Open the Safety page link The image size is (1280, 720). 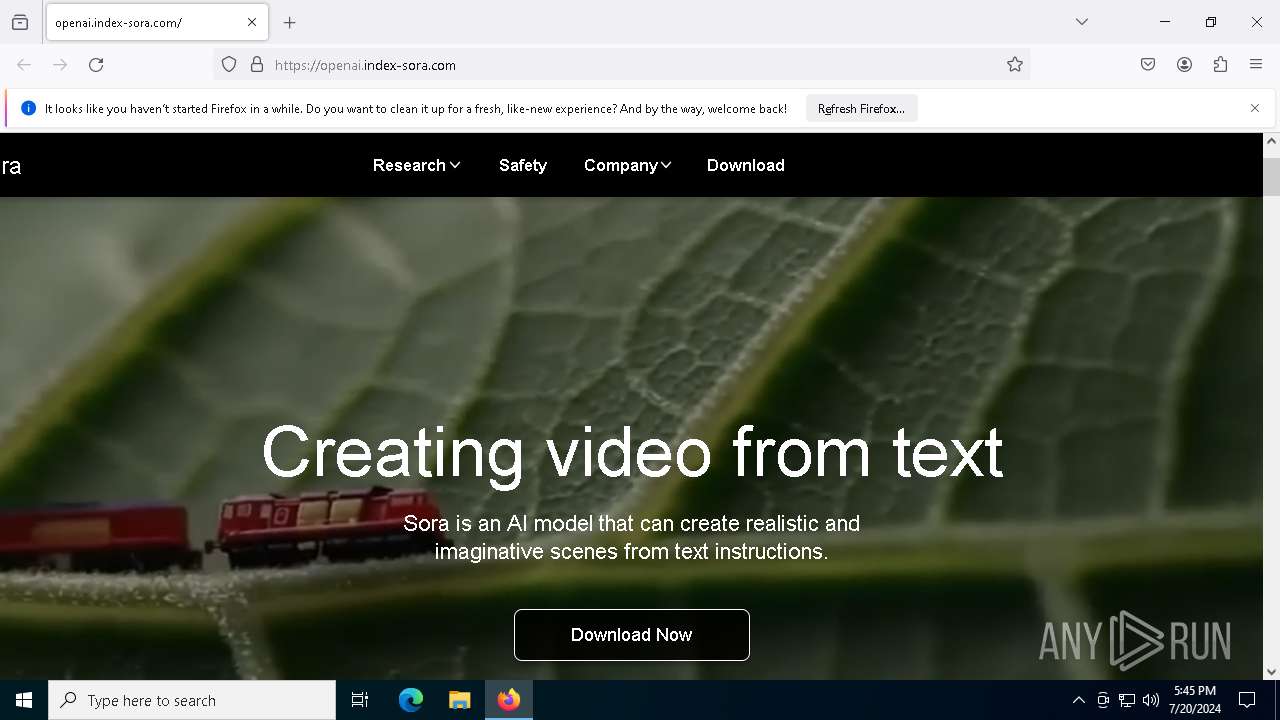(523, 165)
